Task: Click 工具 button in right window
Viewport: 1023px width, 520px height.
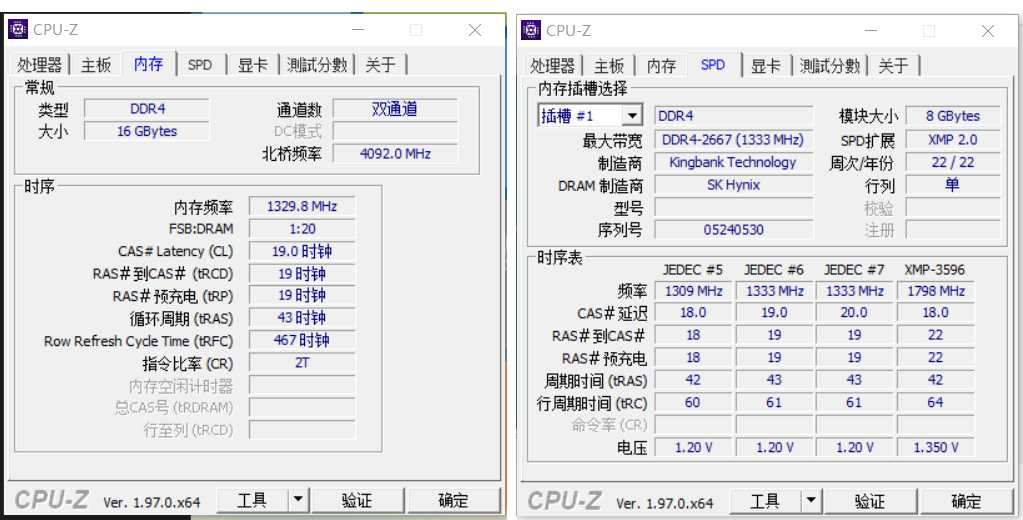Action: click(x=765, y=501)
